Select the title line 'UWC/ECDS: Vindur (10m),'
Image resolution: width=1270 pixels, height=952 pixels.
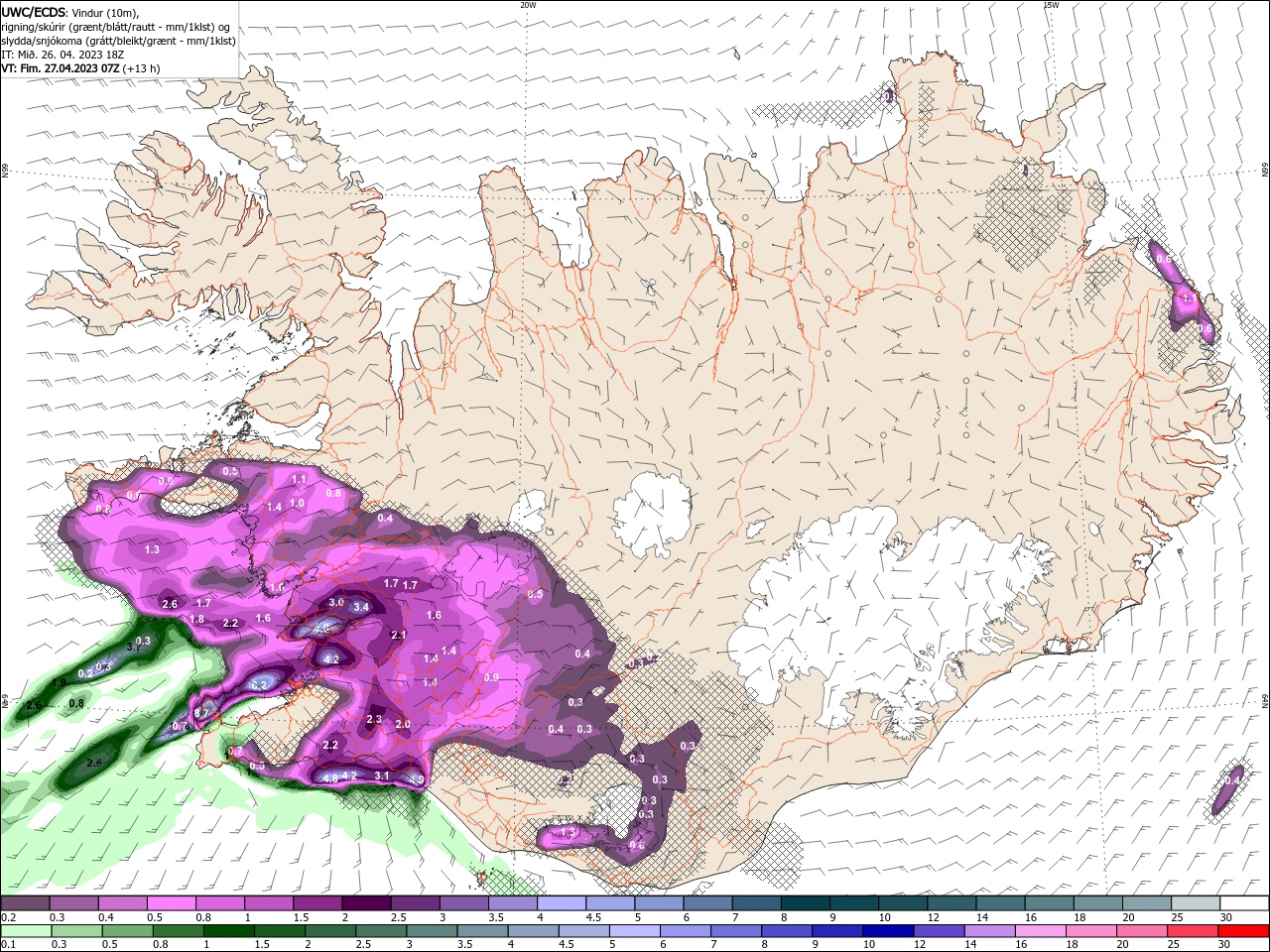[70, 13]
